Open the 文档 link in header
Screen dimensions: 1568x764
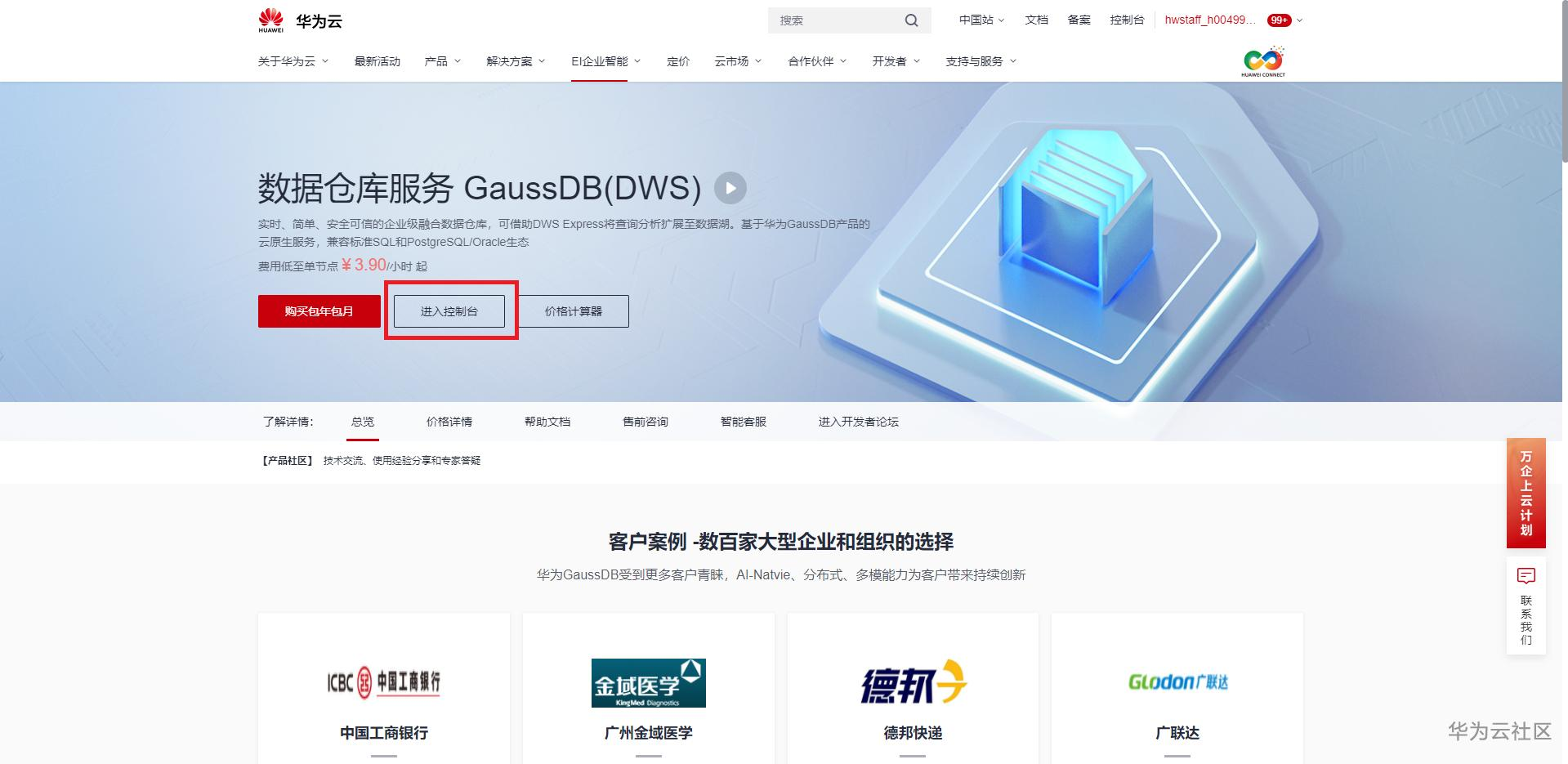(1037, 20)
